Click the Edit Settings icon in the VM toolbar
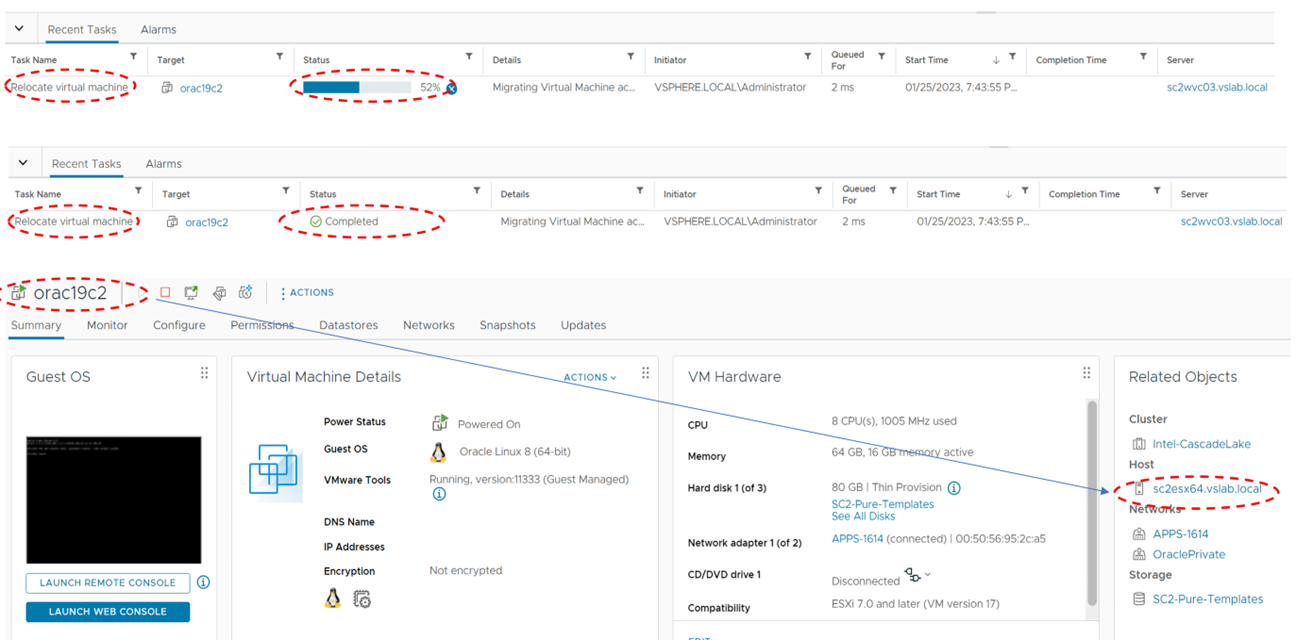This screenshot has width=1296, height=640. coord(219,293)
